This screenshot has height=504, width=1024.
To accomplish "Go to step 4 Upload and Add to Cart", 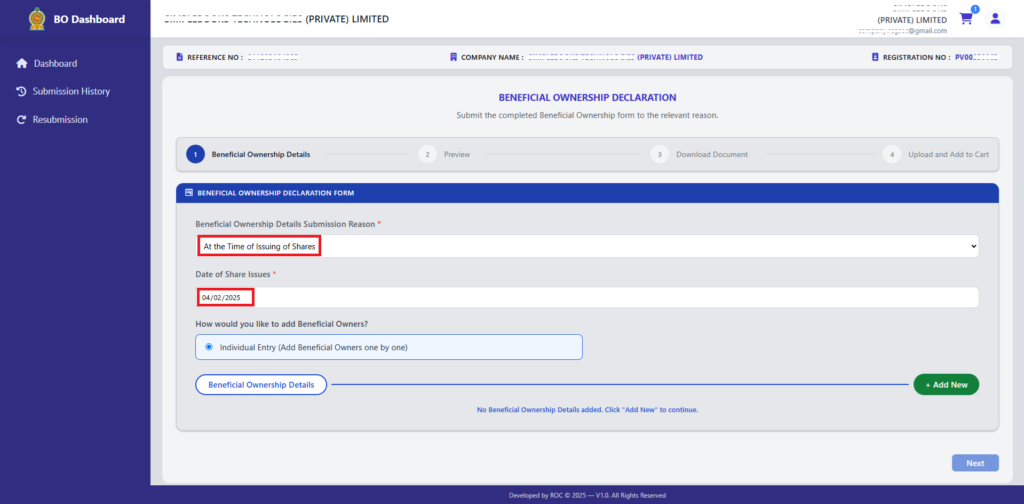I will [x=936, y=155].
